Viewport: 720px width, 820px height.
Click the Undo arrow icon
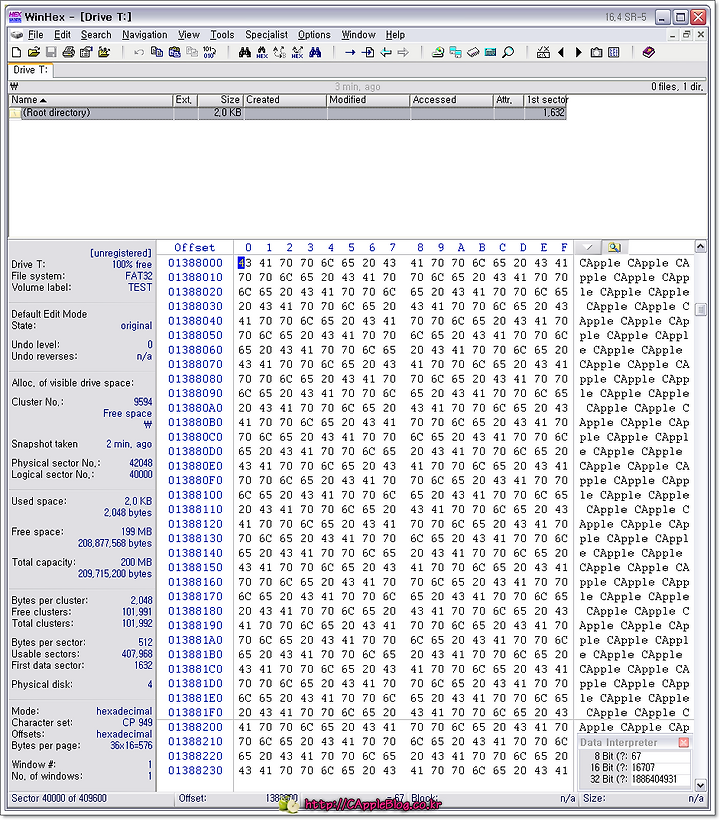pyautogui.click(x=139, y=52)
